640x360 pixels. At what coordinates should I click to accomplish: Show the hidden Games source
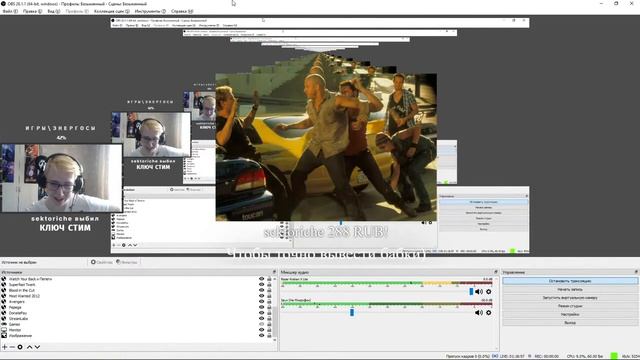click(262, 324)
